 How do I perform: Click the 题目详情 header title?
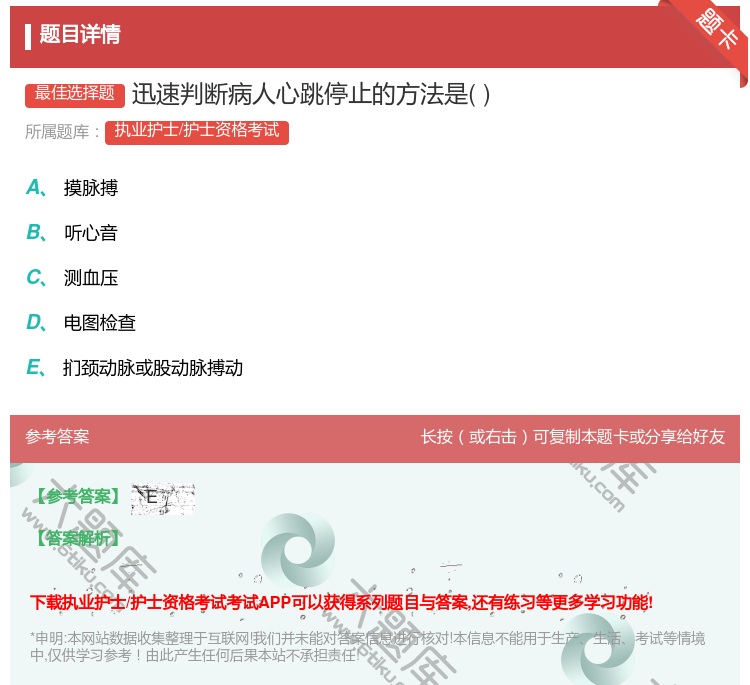coord(80,34)
